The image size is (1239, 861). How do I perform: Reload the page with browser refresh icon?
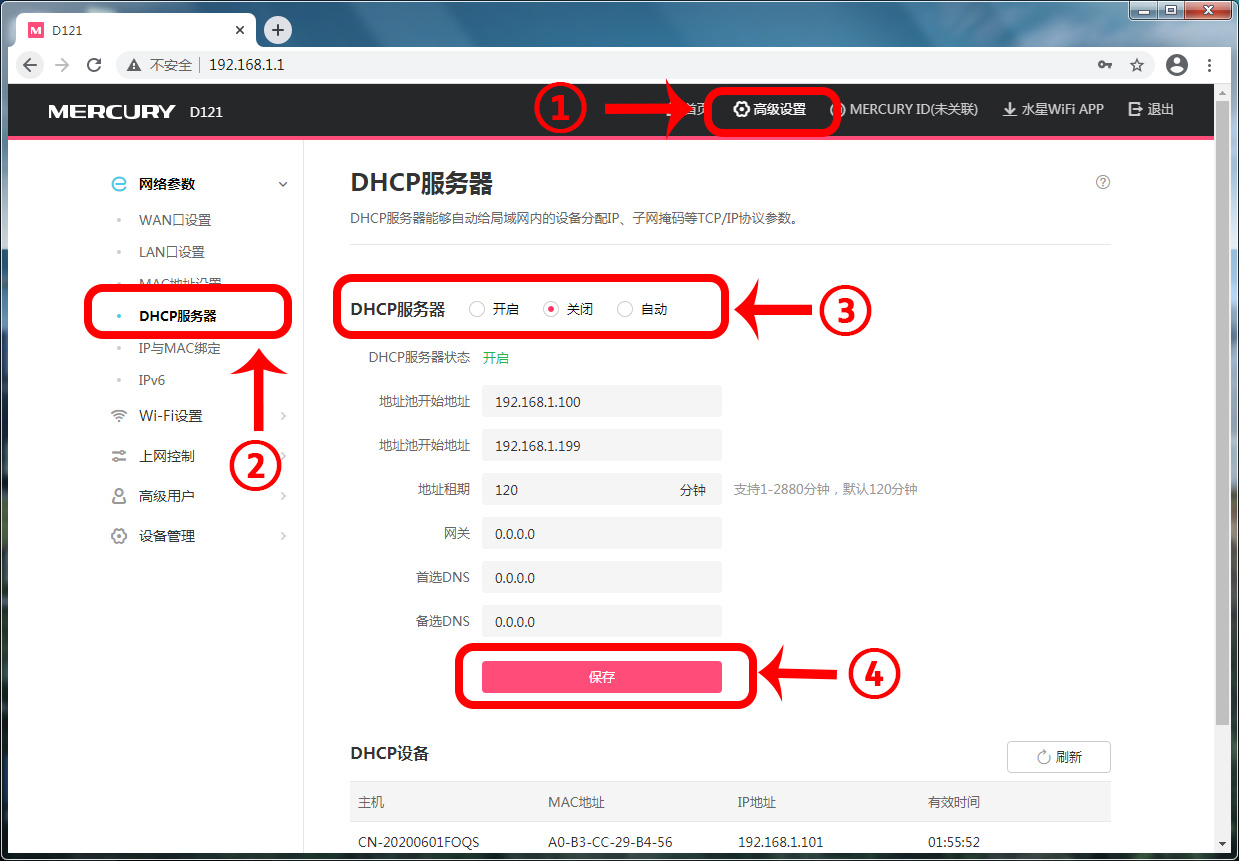coord(94,65)
